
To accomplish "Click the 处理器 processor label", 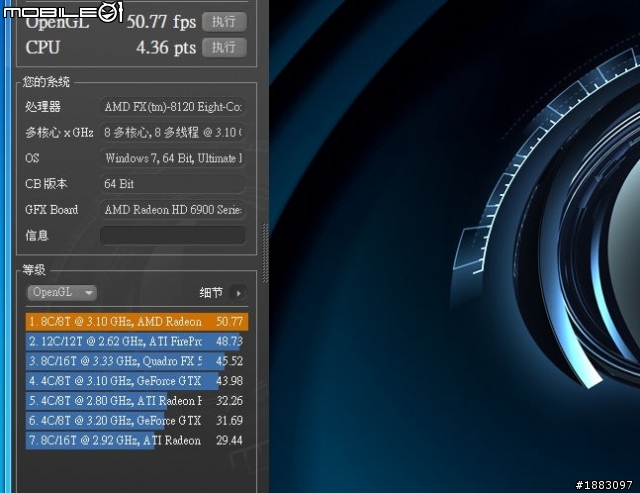I will click(x=43, y=107).
